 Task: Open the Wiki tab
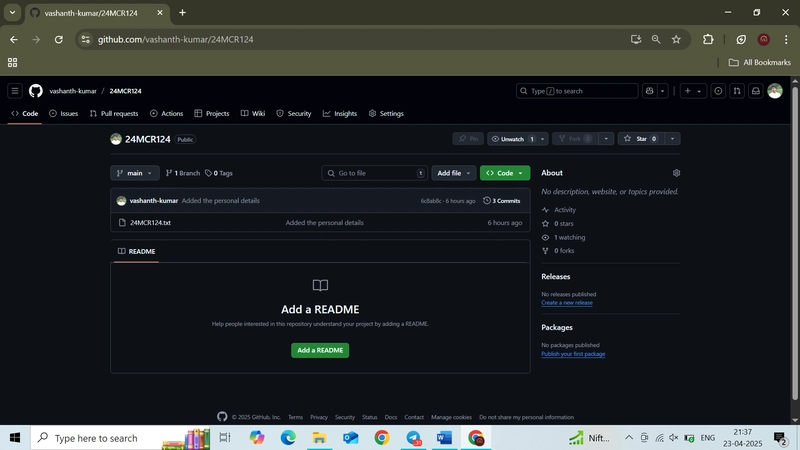coord(253,113)
